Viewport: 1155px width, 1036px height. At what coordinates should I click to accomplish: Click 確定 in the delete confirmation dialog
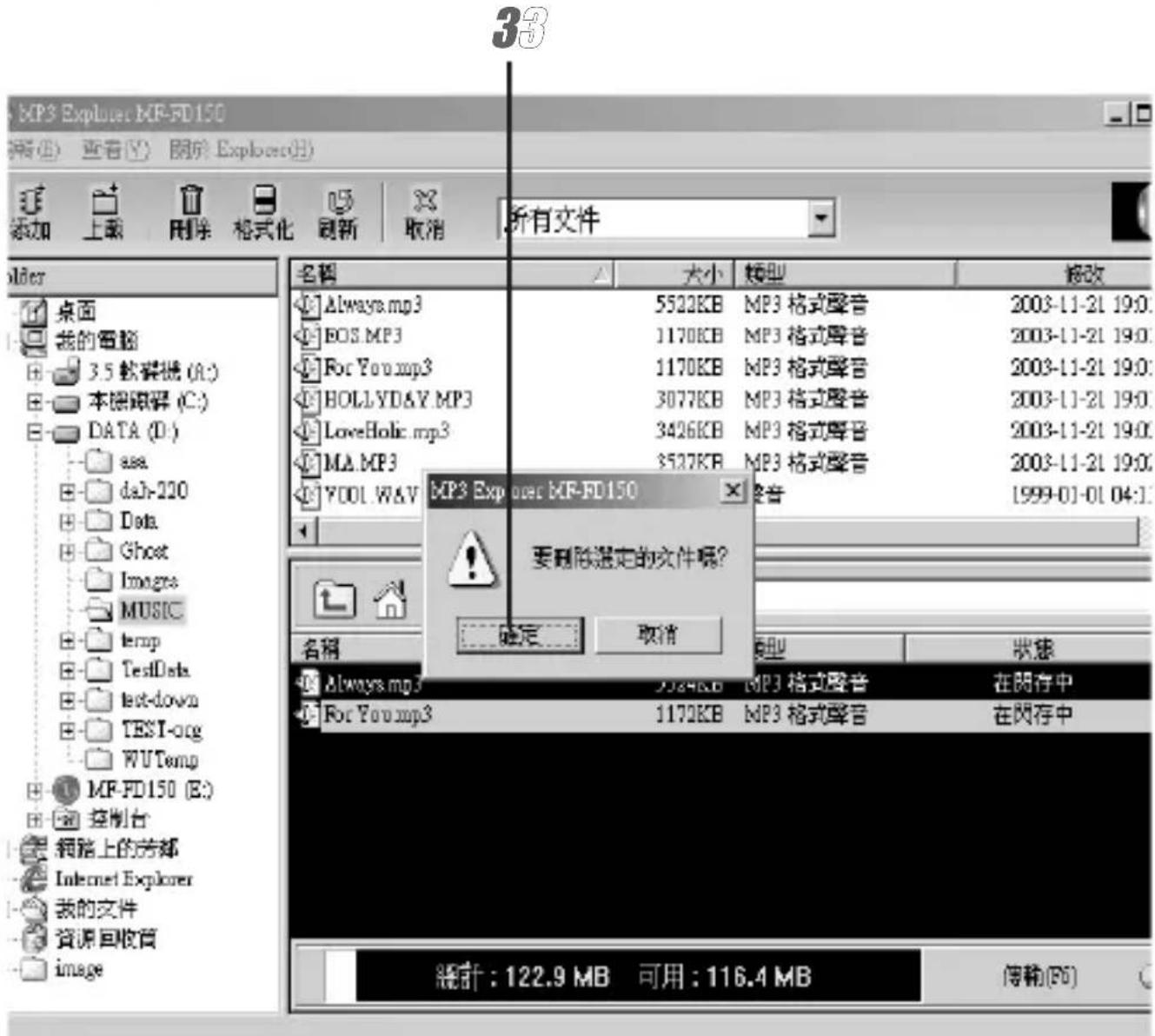coord(520,635)
